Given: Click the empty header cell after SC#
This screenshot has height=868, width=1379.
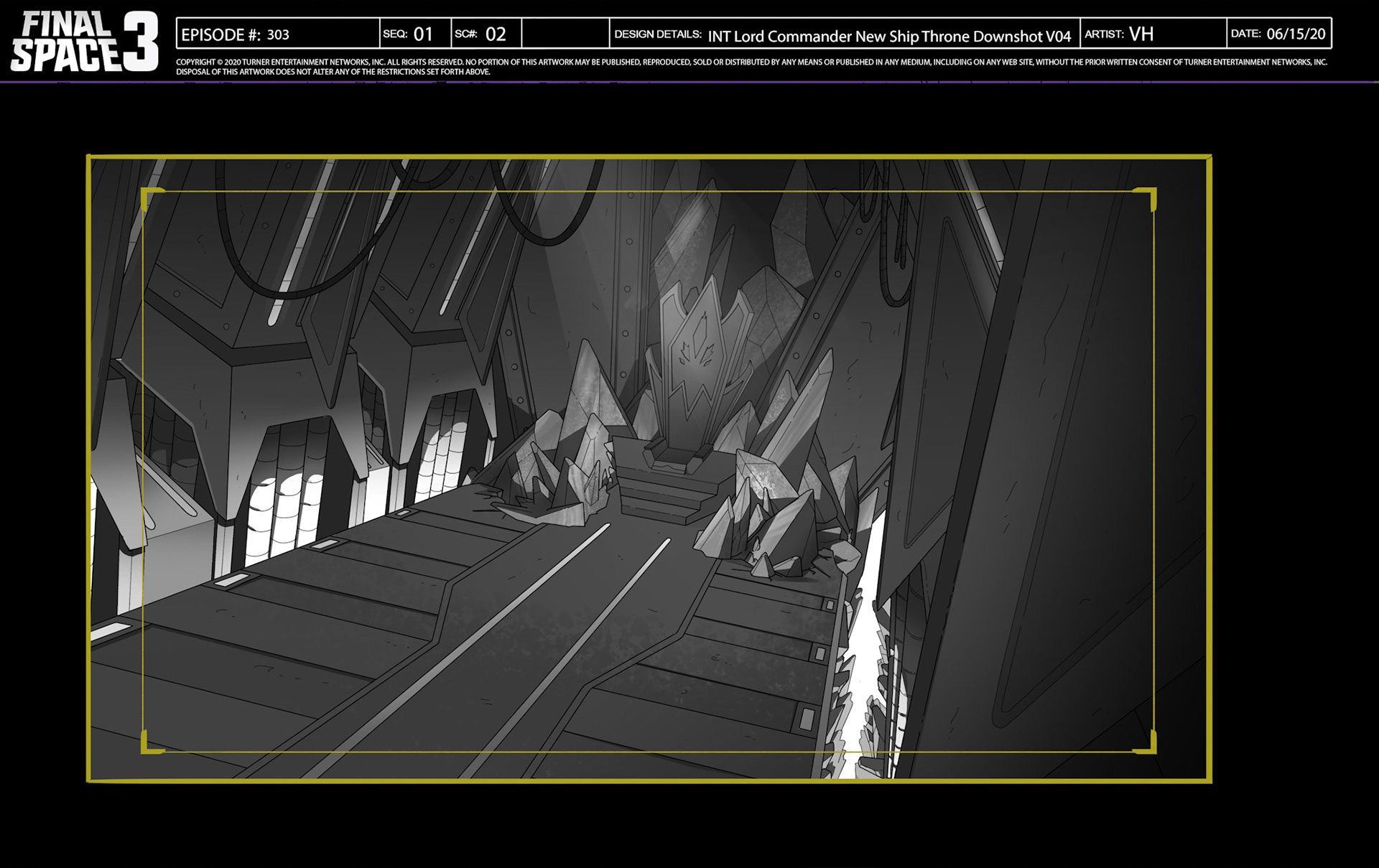Looking at the screenshot, I should pyautogui.click(x=565, y=34).
